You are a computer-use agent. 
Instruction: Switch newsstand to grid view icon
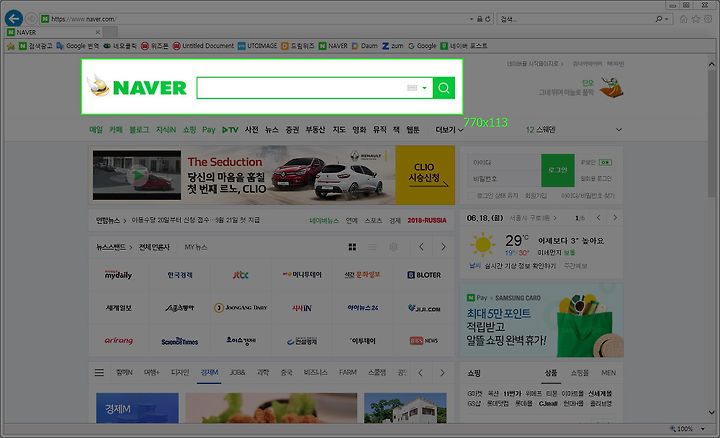[352, 247]
